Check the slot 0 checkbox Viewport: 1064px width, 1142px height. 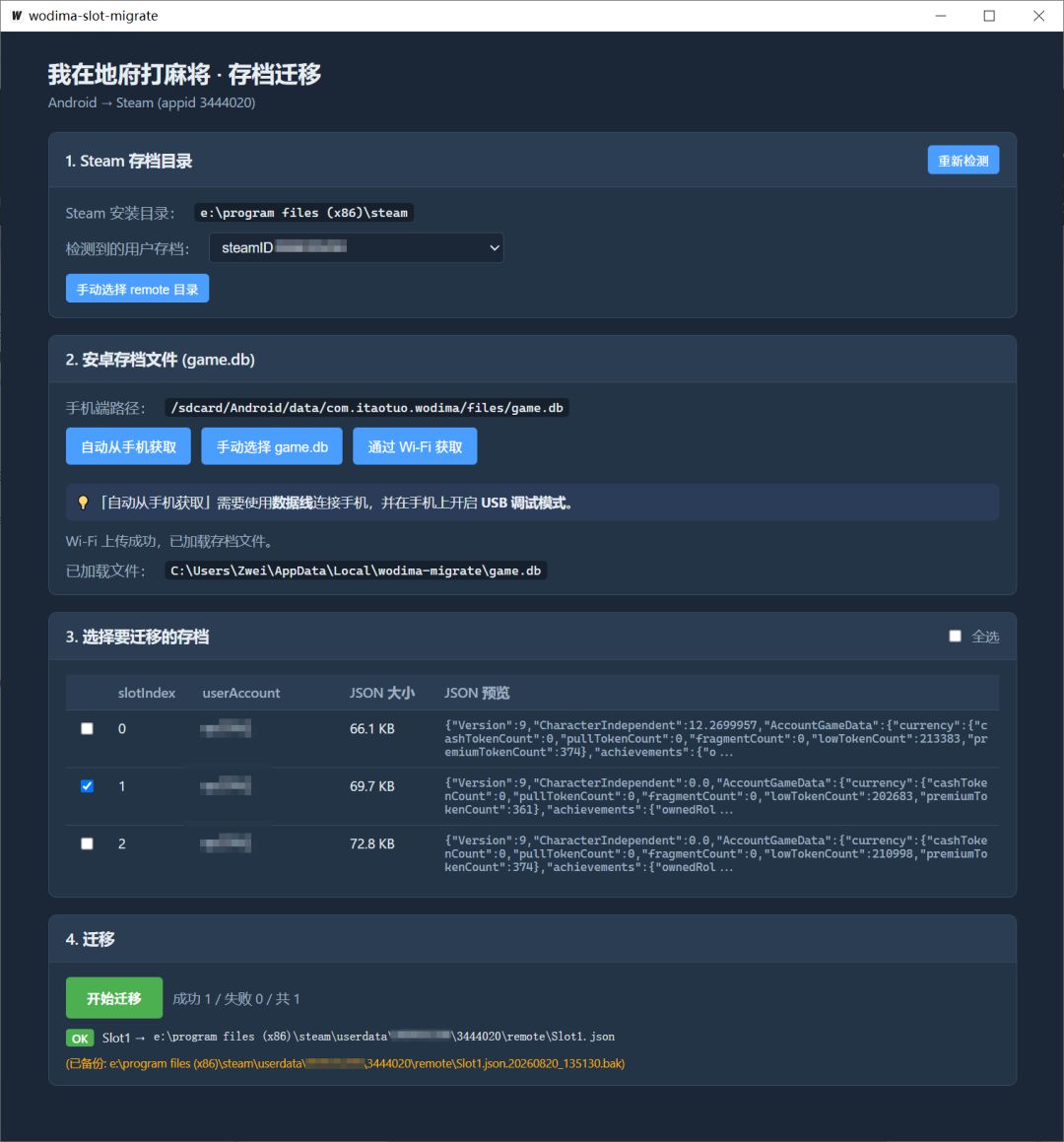87,728
